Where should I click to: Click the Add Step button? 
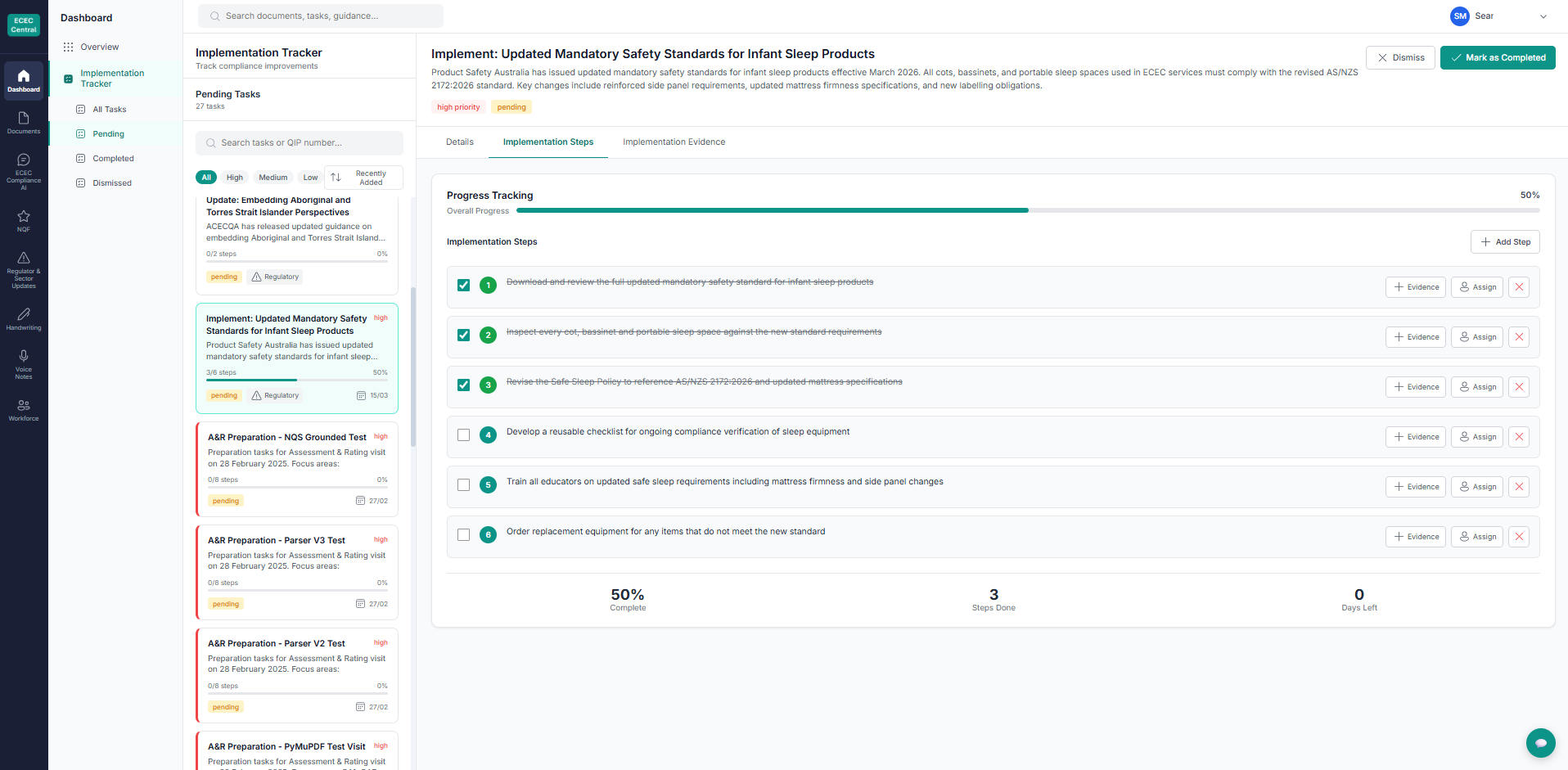click(1505, 242)
